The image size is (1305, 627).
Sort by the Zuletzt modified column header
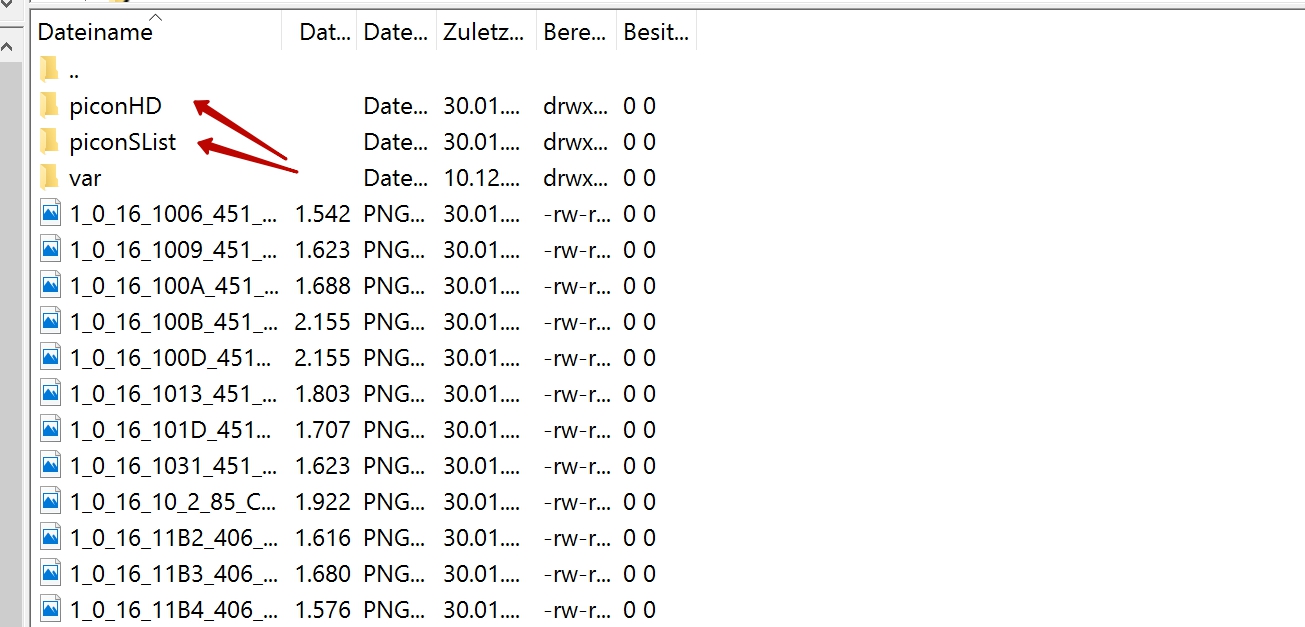[483, 33]
